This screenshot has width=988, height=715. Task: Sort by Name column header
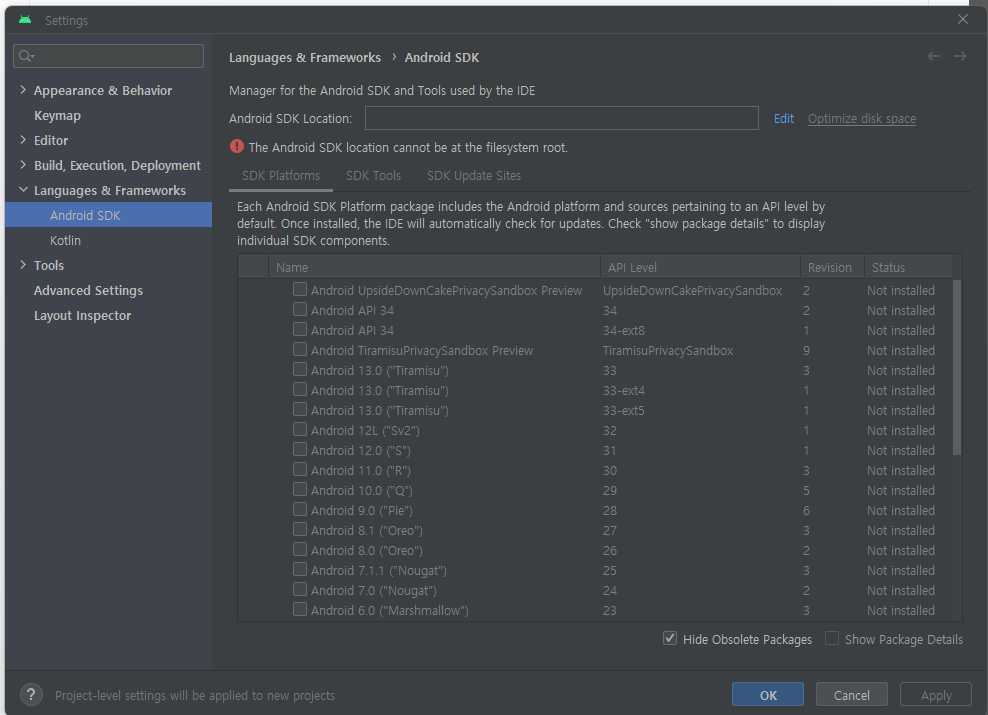tap(435, 267)
